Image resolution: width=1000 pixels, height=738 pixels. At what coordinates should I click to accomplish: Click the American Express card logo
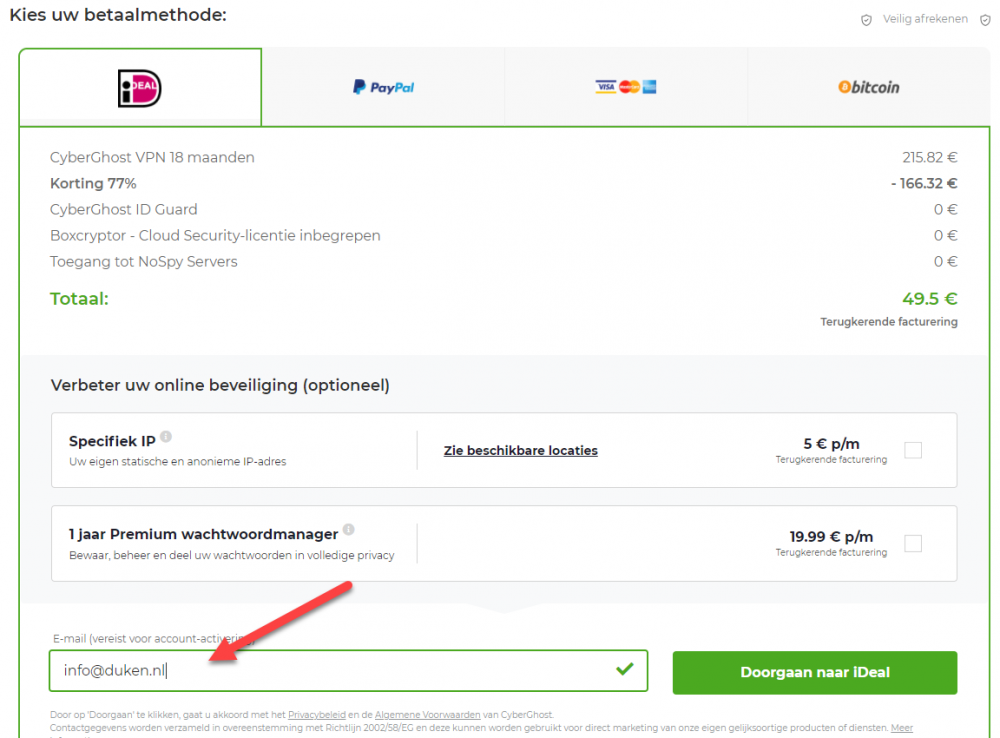click(x=649, y=87)
